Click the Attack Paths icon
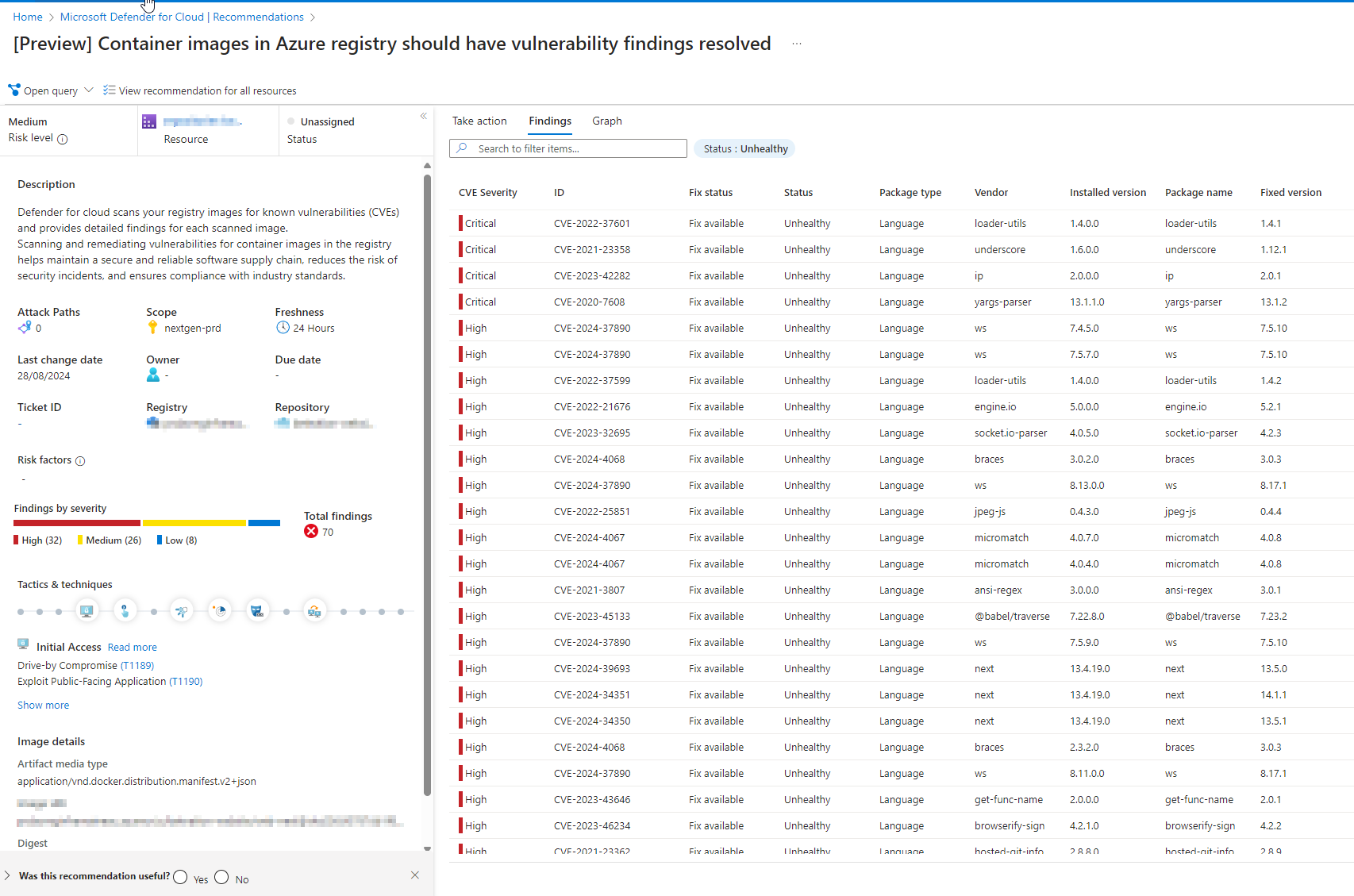Viewport: 1354px width, 896px height. tap(25, 327)
